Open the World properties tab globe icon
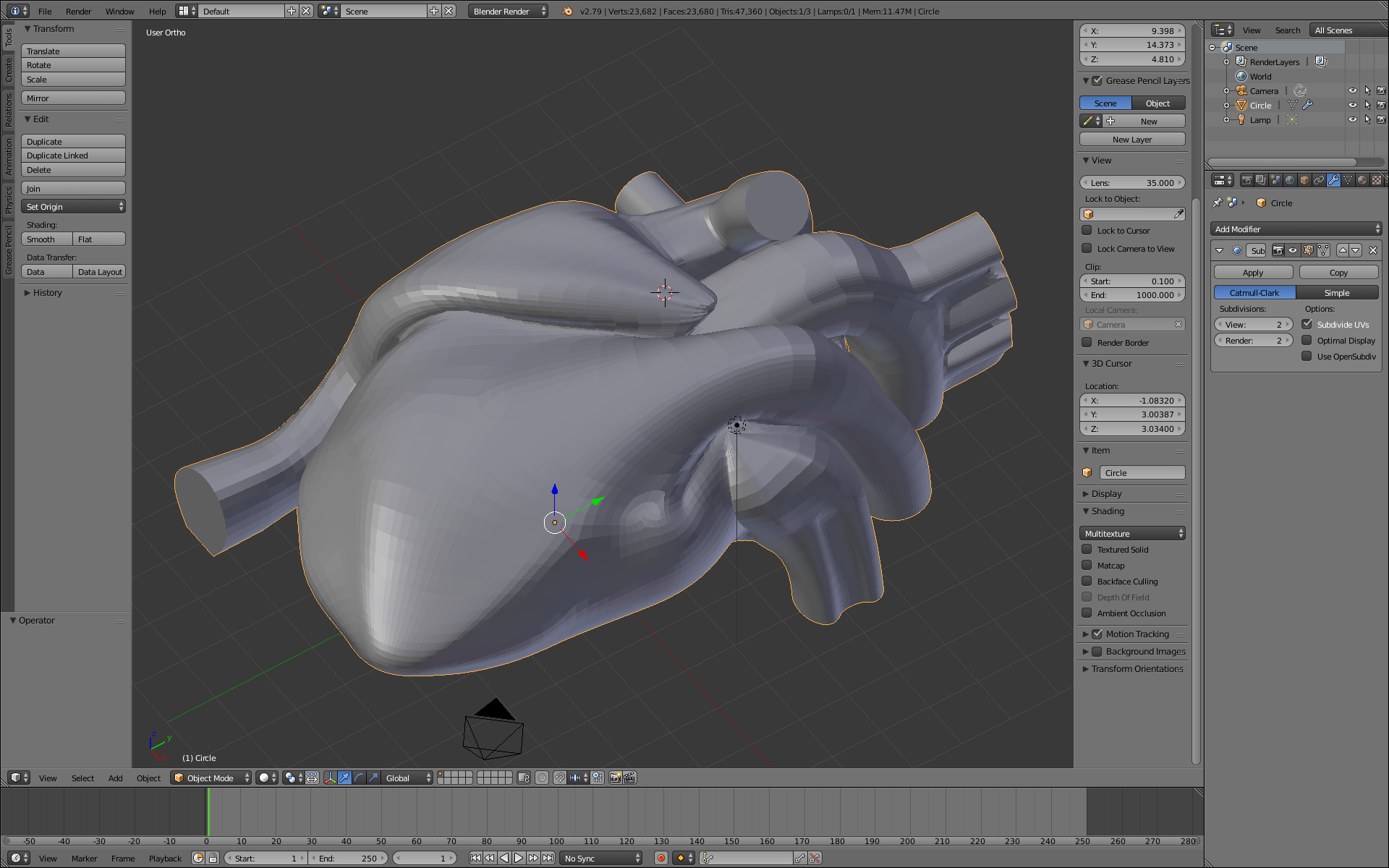This screenshot has width=1389, height=868. tap(1290, 180)
